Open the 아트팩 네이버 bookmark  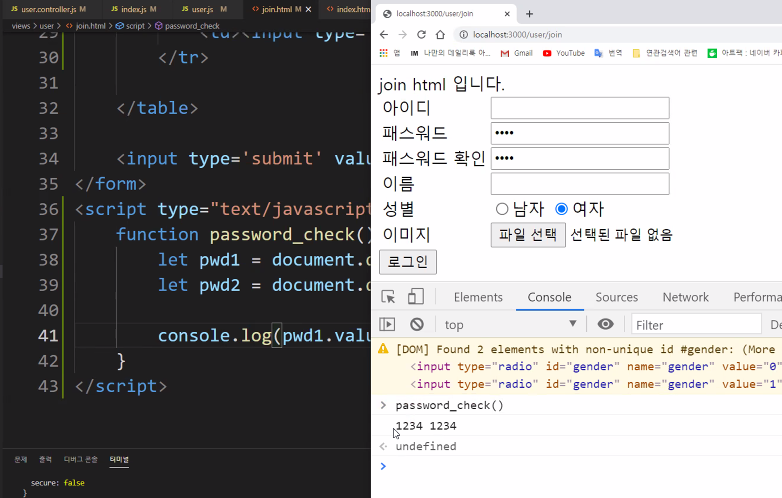coord(744,53)
